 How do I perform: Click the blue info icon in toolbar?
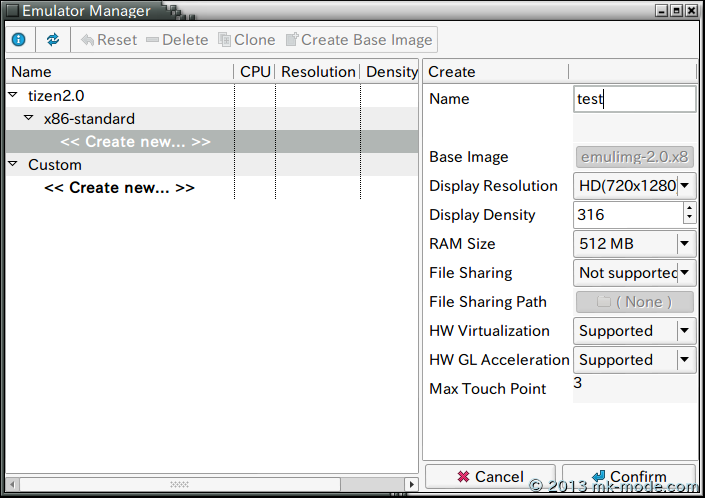(18, 40)
